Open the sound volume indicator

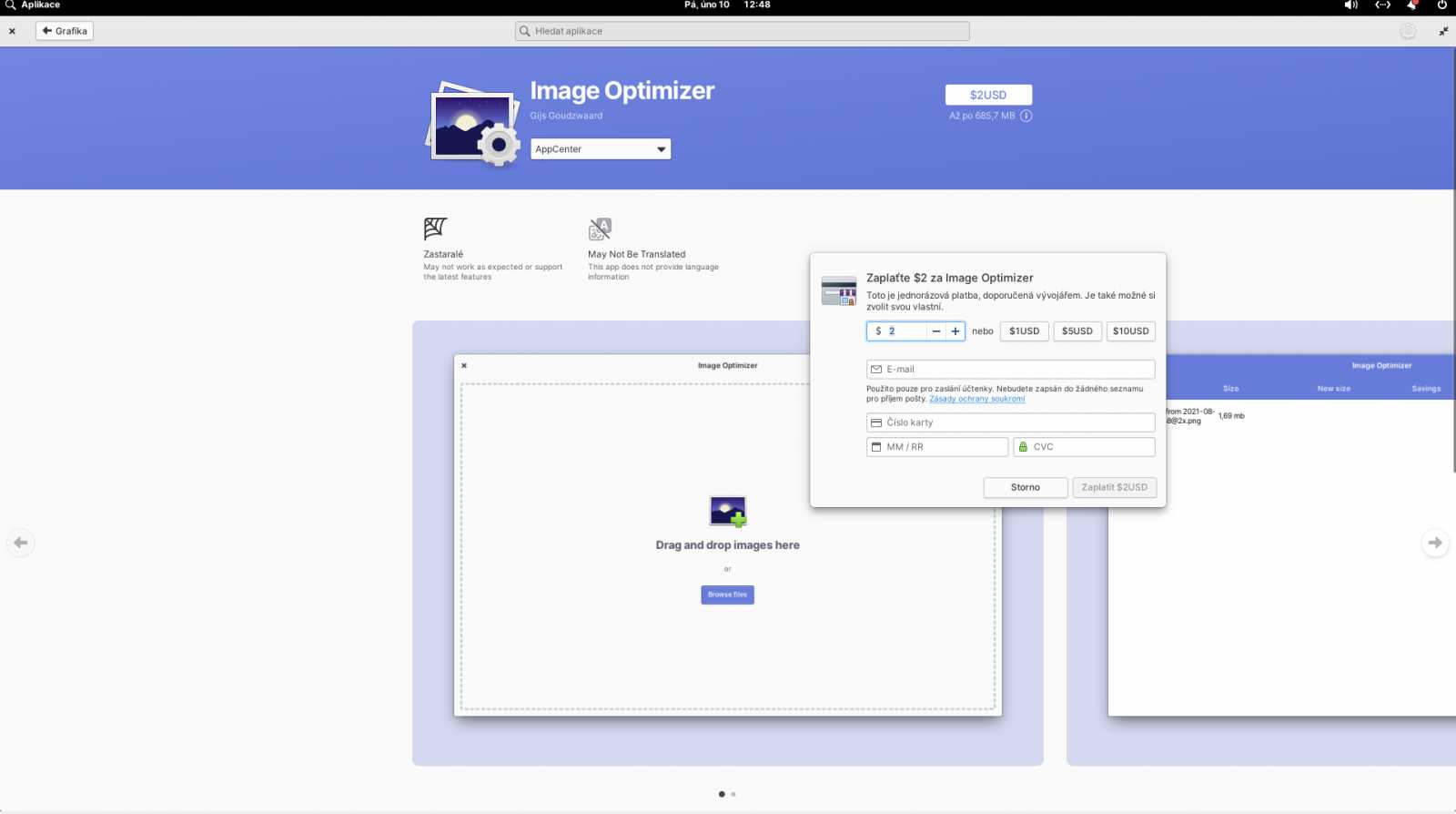[x=1351, y=5]
